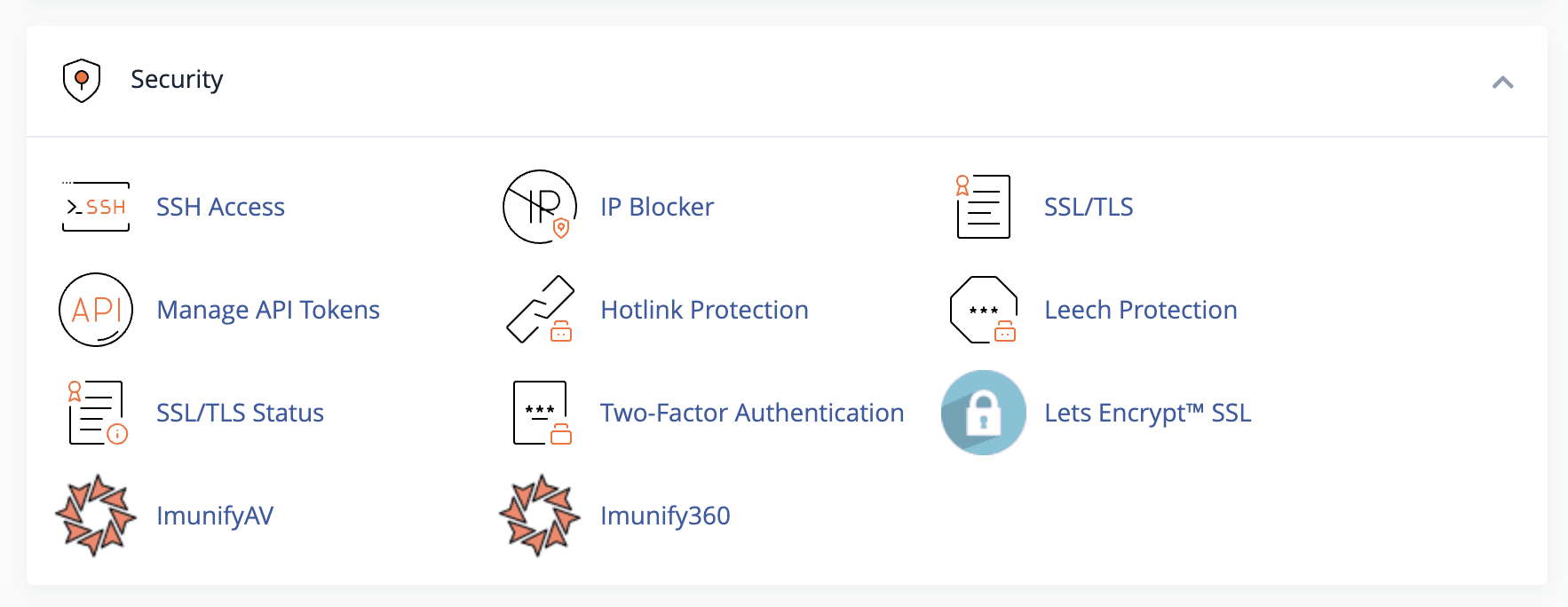The width and height of the screenshot is (1568, 607).
Task: Open the Lets Encrypt SSL padlock icon
Action: coord(984,413)
